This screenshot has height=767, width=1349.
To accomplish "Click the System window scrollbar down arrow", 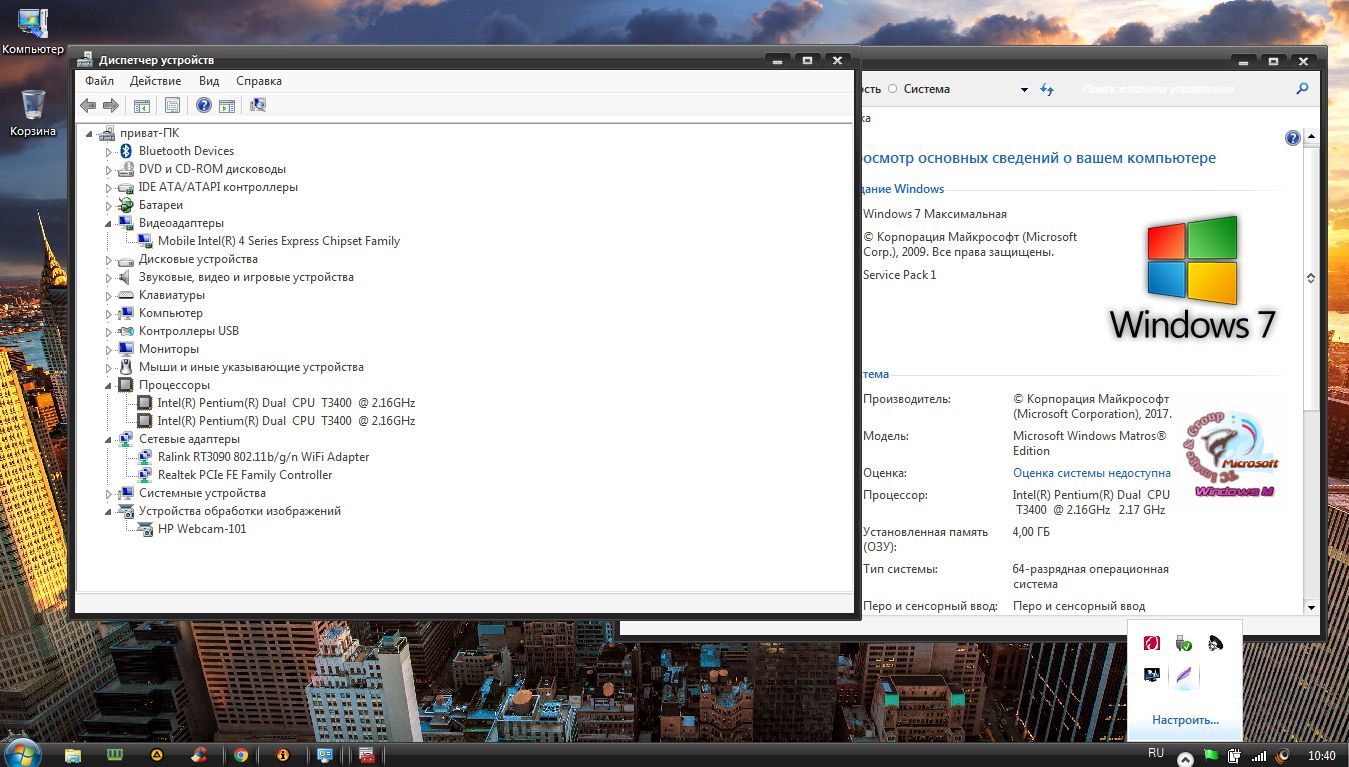I will point(1311,606).
